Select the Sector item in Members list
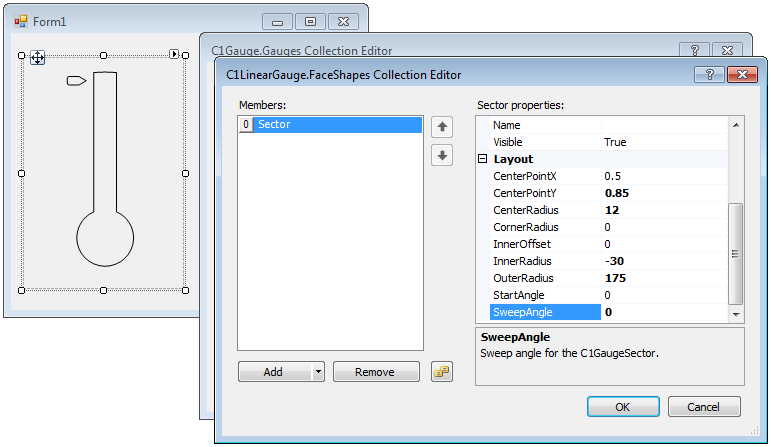771x447 pixels. coord(330,124)
